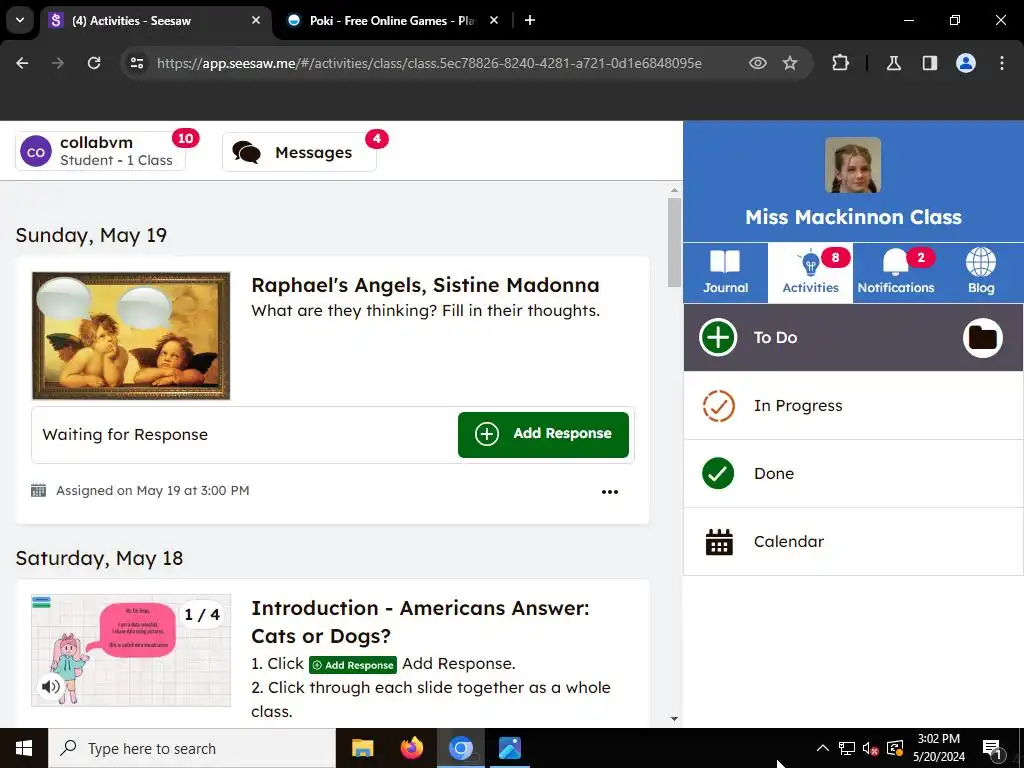1024x768 pixels.
Task: Open the Journal tab
Action: click(725, 273)
